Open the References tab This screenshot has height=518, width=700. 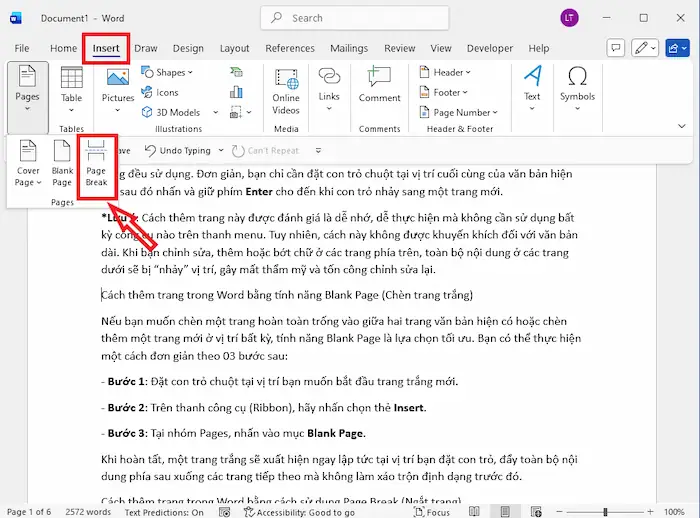[x=290, y=48]
